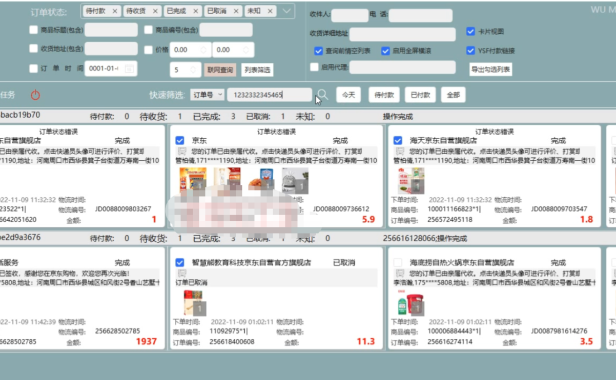The width and height of the screenshot is (616, 380).
Task: Remove the 待付款 status tag
Action: coord(115,11)
